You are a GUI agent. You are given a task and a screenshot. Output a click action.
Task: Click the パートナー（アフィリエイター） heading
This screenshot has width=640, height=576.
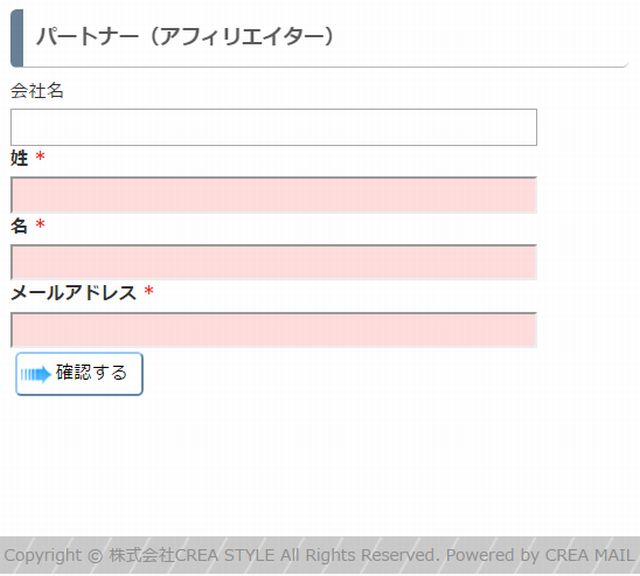[x=186, y=36]
